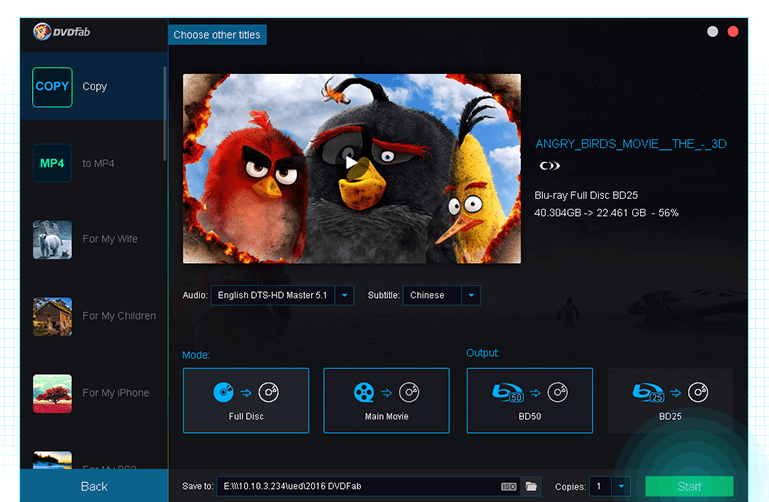The height and width of the screenshot is (502, 769).
Task: Choose BD50 output option
Action: (530, 401)
